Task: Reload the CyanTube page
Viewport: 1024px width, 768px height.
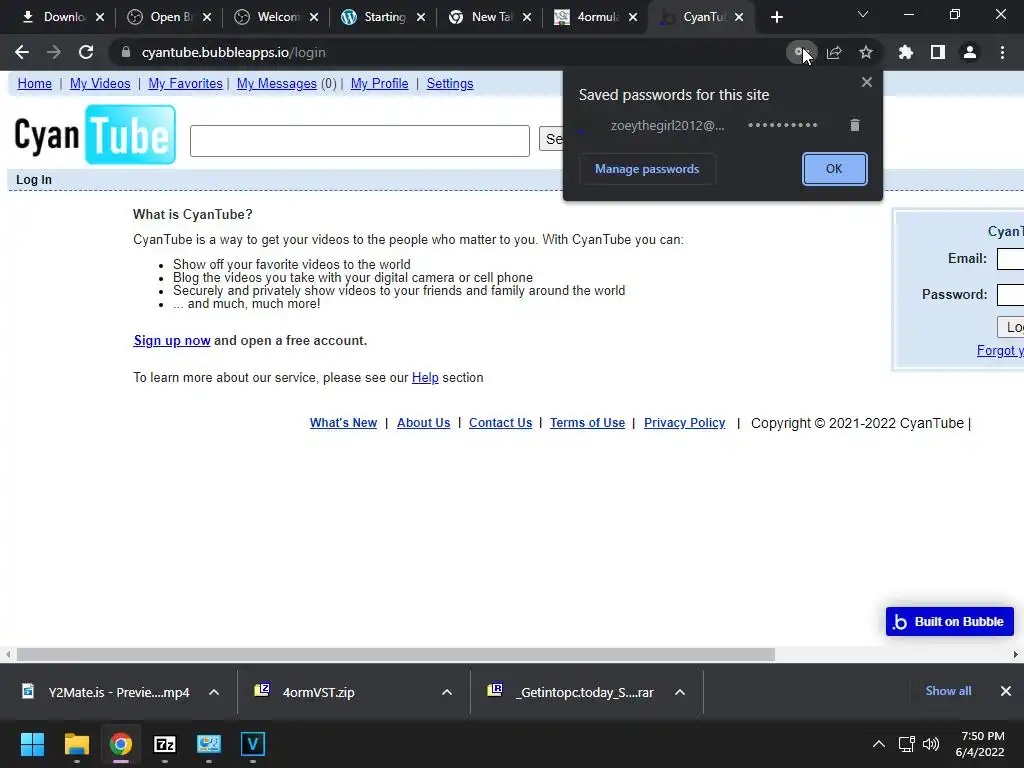Action: pyautogui.click(x=86, y=52)
